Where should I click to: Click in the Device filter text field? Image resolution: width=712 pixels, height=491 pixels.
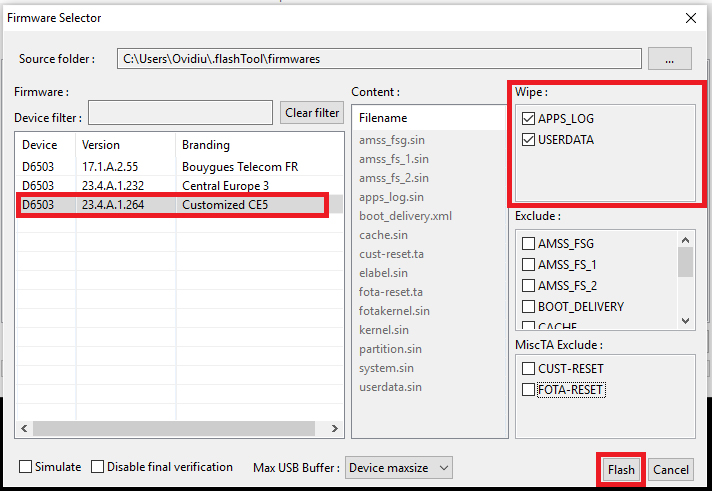pos(180,112)
